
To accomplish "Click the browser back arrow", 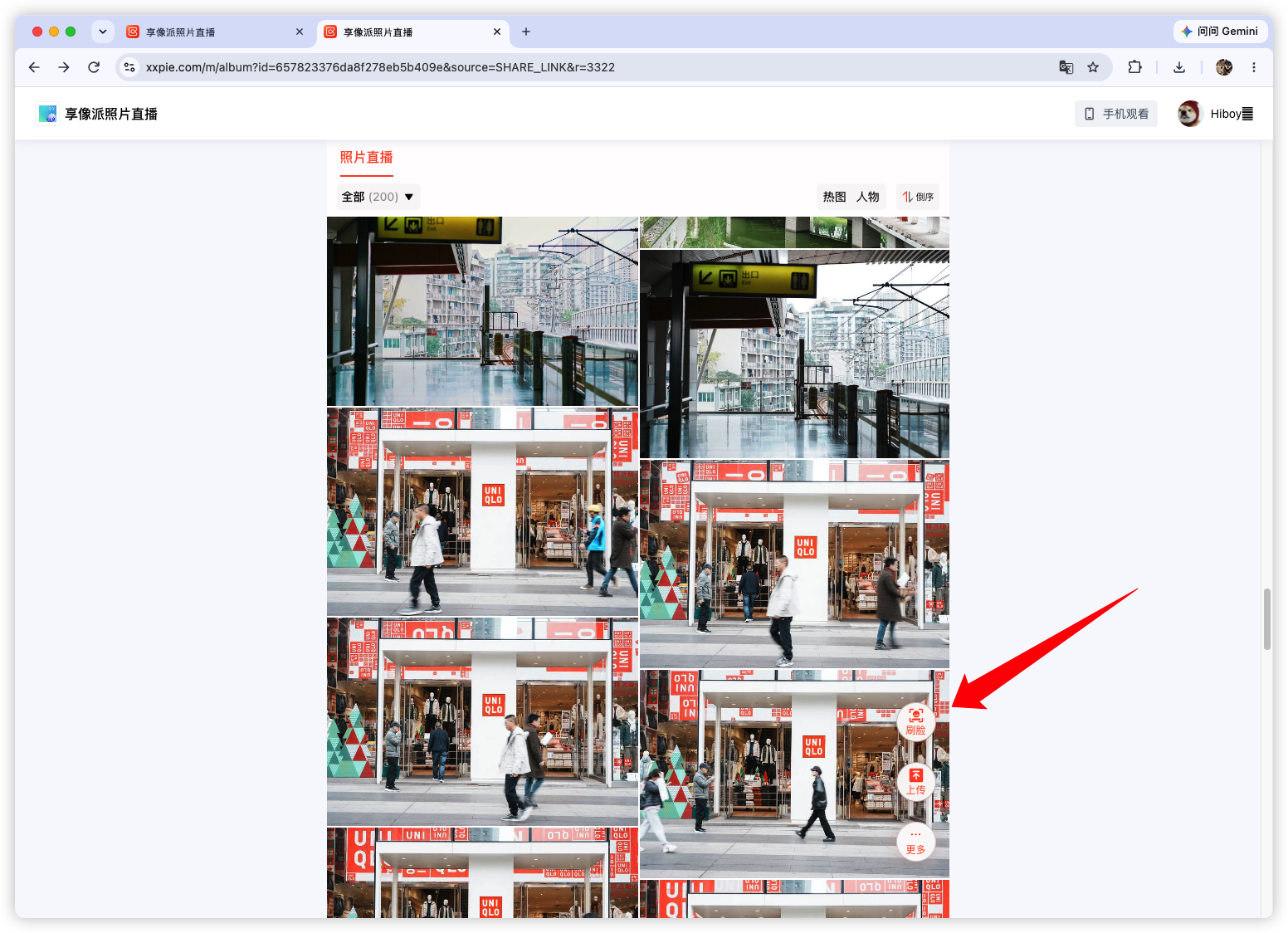I will click(34, 67).
